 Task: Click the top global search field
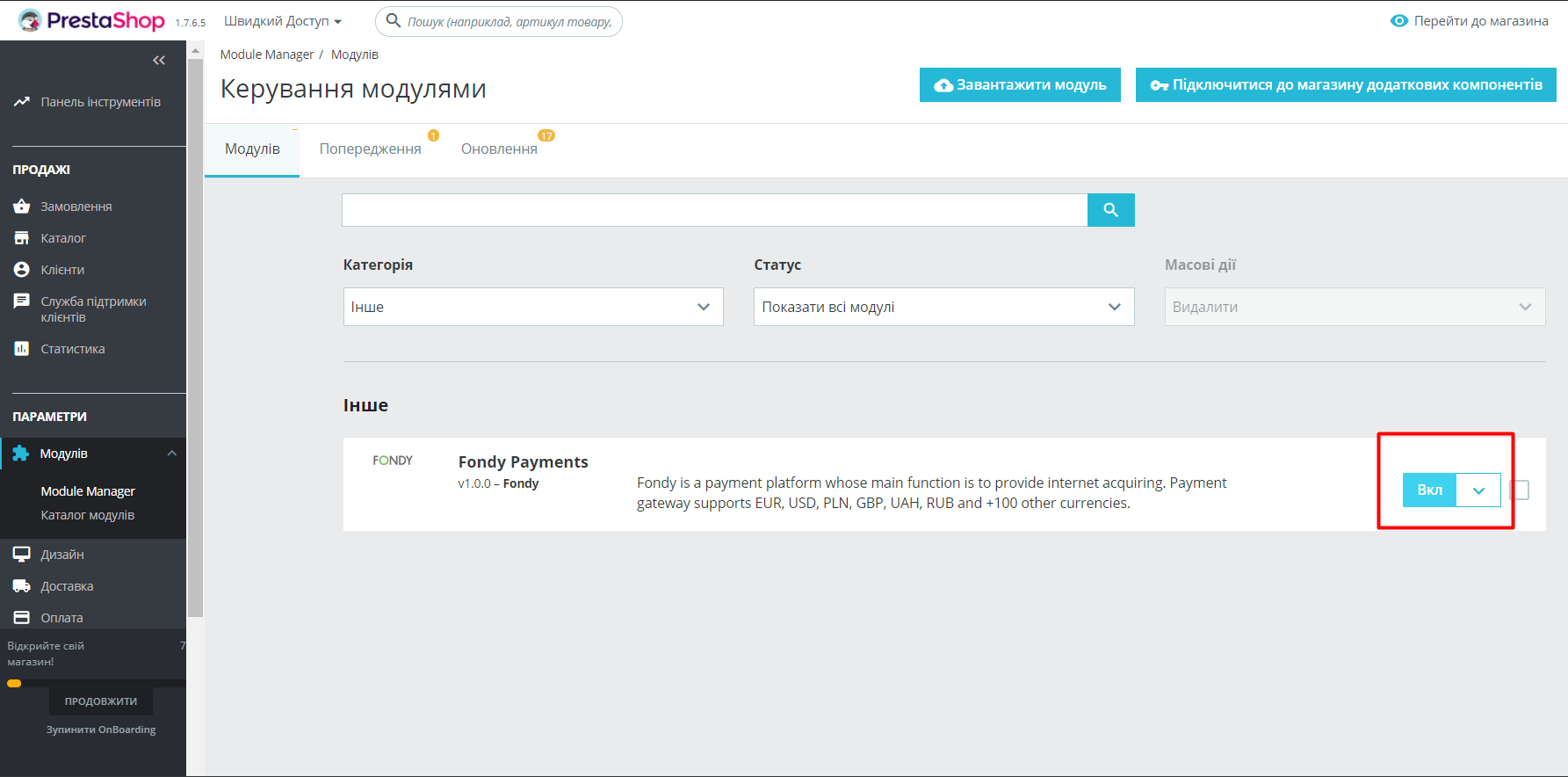click(499, 21)
